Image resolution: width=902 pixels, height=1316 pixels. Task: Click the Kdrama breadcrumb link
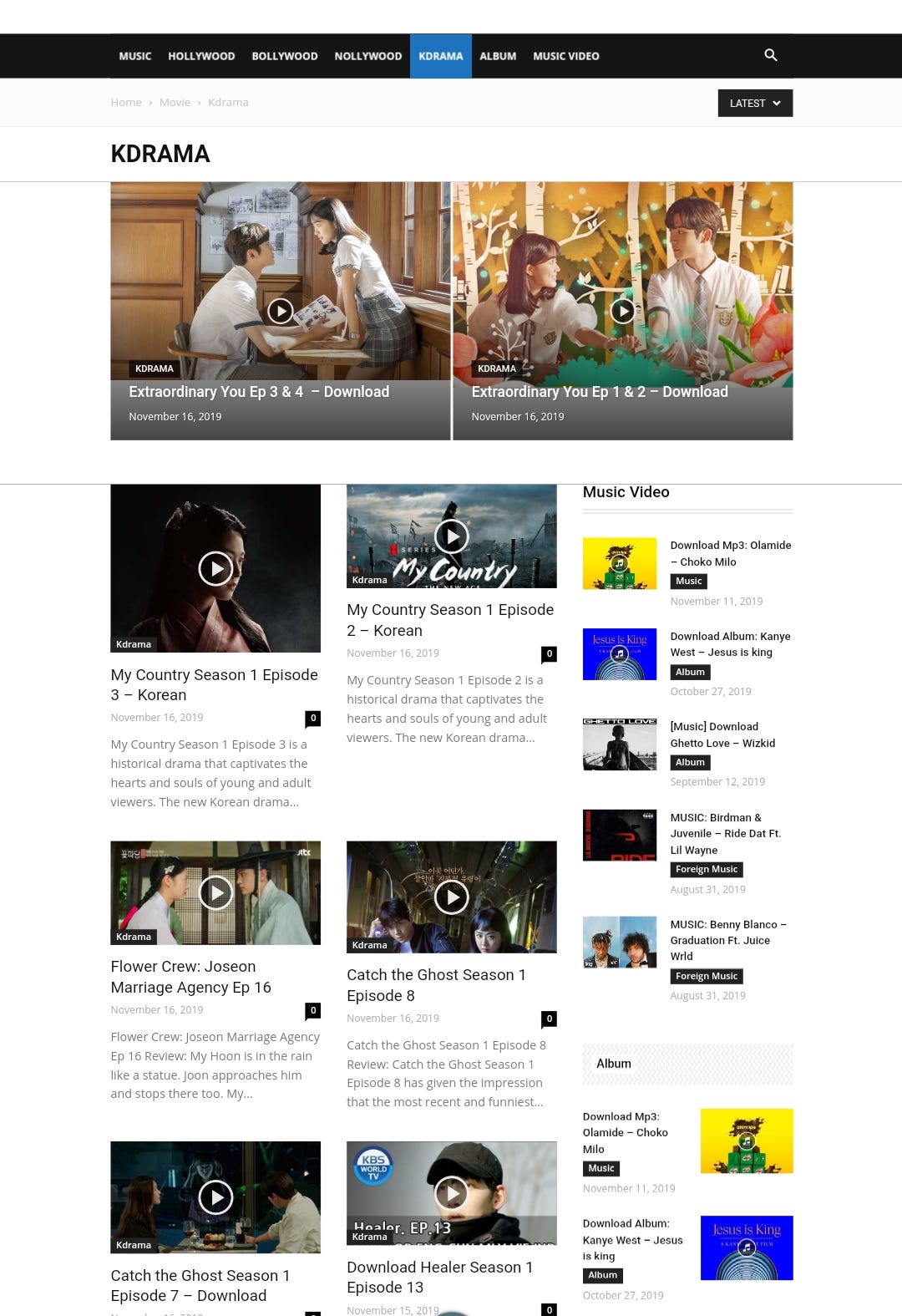(228, 102)
